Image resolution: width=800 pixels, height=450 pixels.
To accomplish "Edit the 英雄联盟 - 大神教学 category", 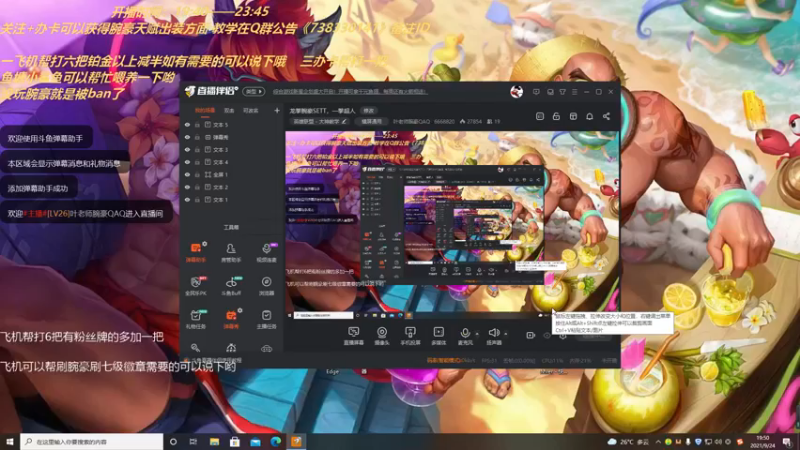I will (319, 122).
